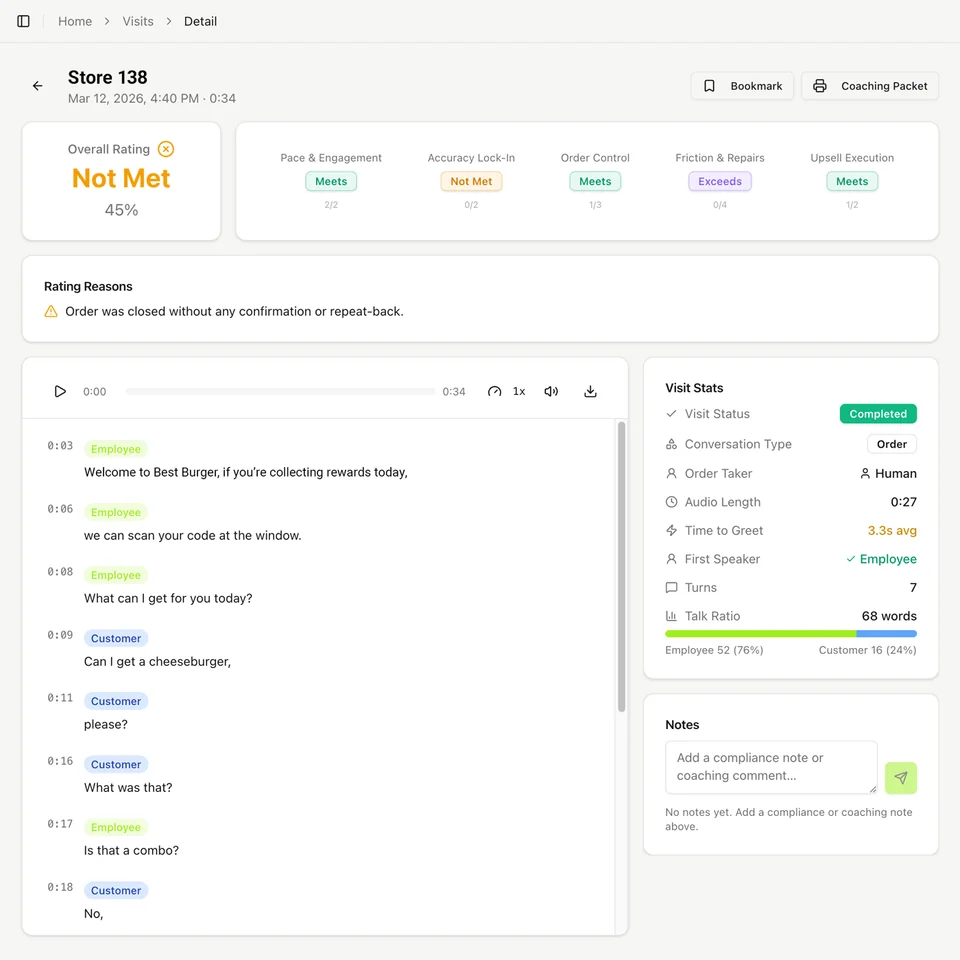Click the Audio Length clock icon

pos(671,502)
